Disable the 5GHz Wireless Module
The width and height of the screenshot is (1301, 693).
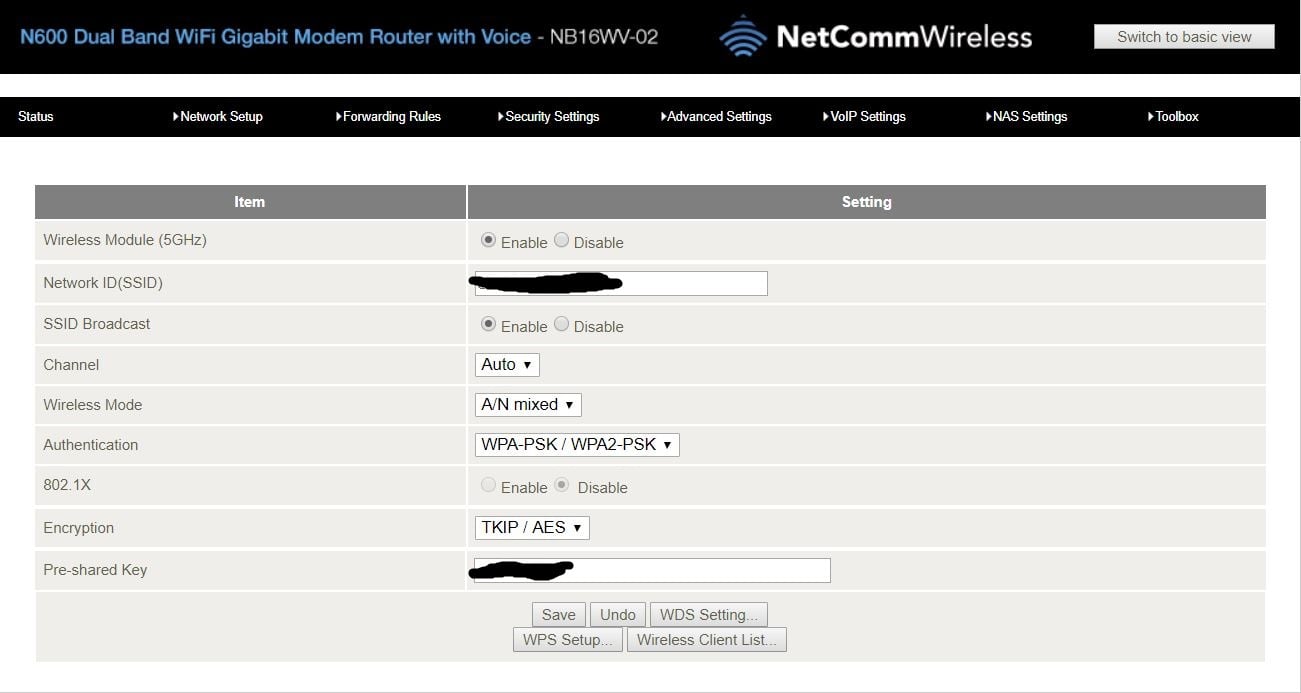click(x=561, y=241)
